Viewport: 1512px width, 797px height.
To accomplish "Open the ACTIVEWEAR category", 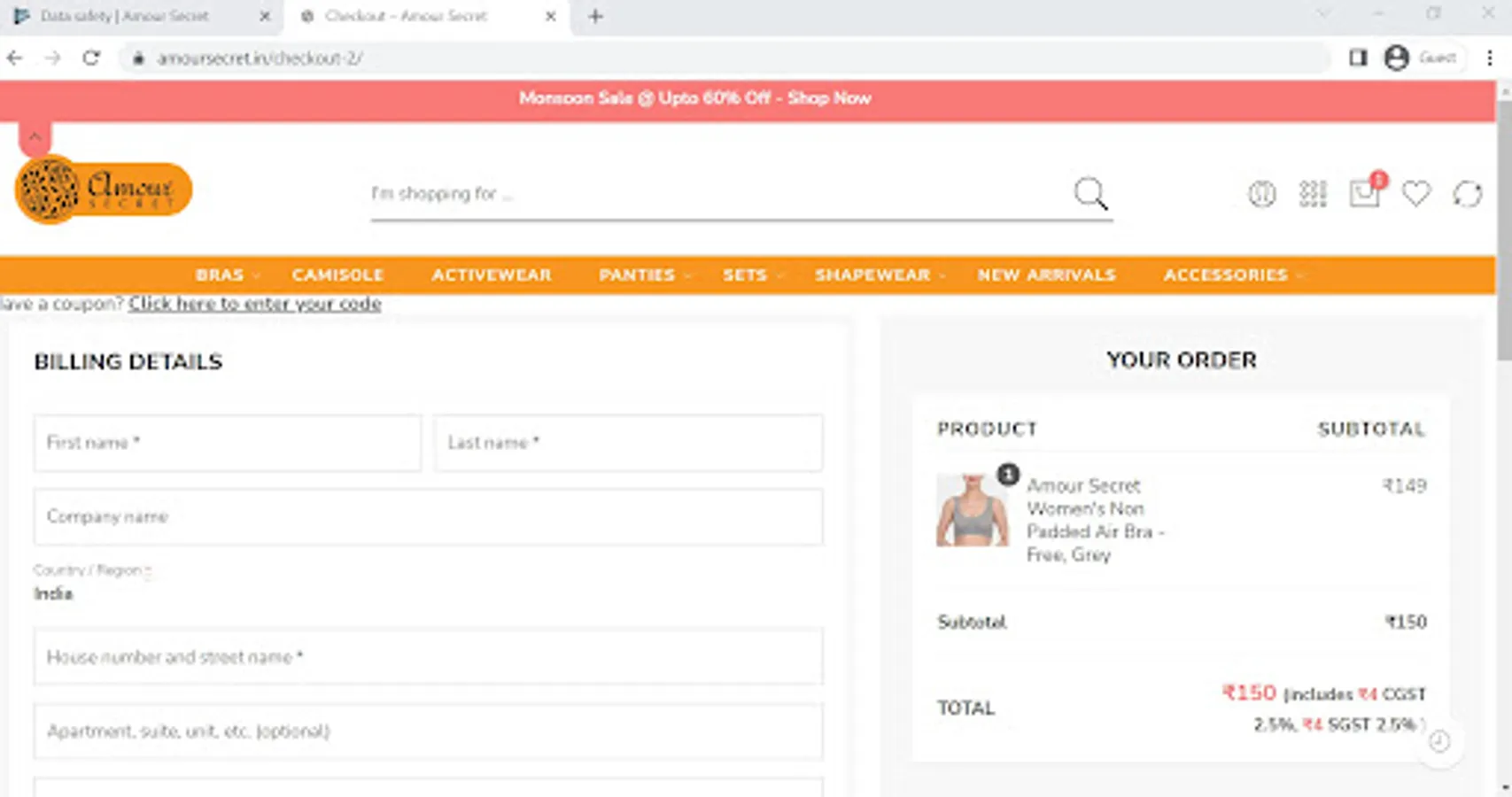I will [492, 275].
